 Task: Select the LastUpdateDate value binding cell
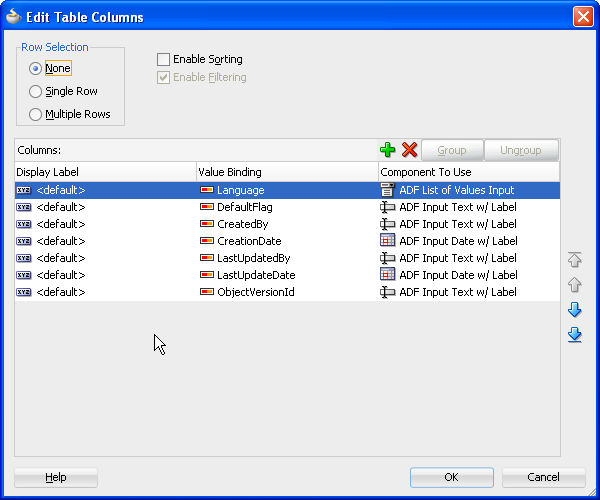pyautogui.click(x=287, y=275)
